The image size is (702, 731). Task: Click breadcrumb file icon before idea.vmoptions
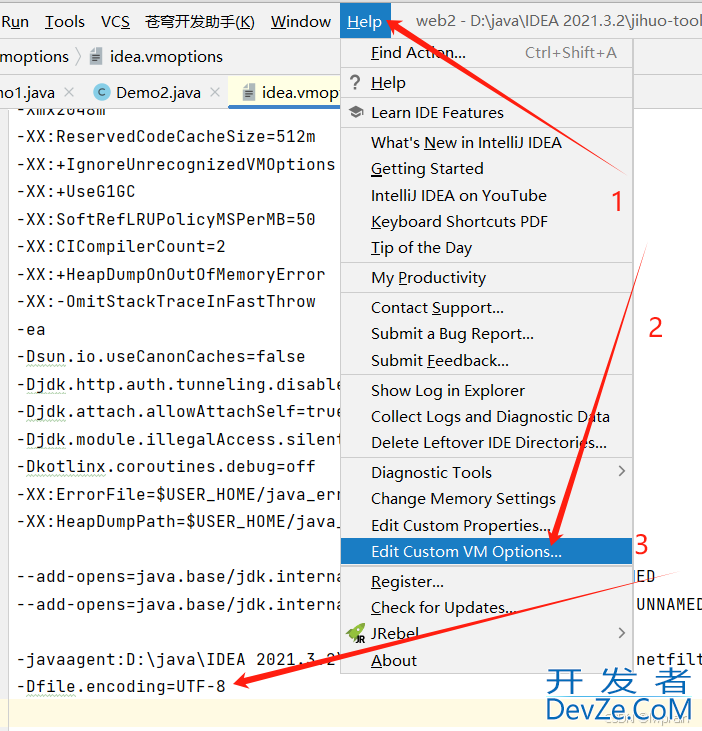96,56
